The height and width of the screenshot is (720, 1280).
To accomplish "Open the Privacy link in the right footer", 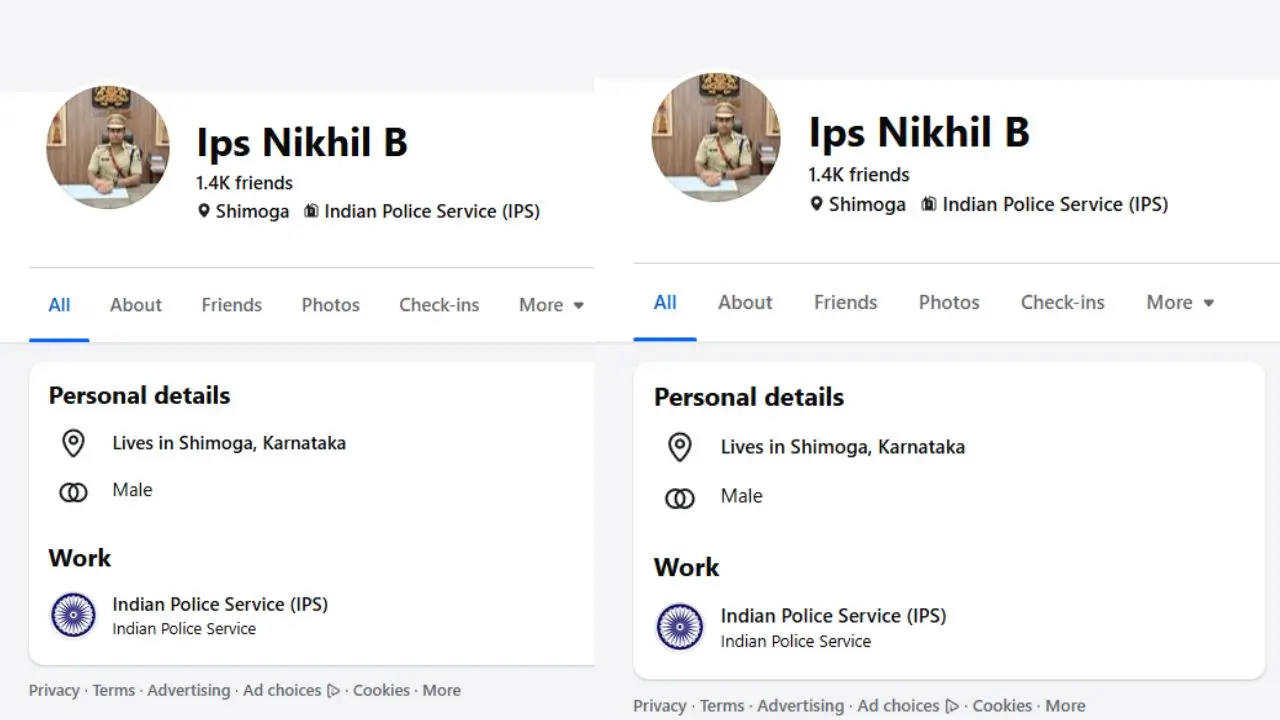I will (660, 706).
